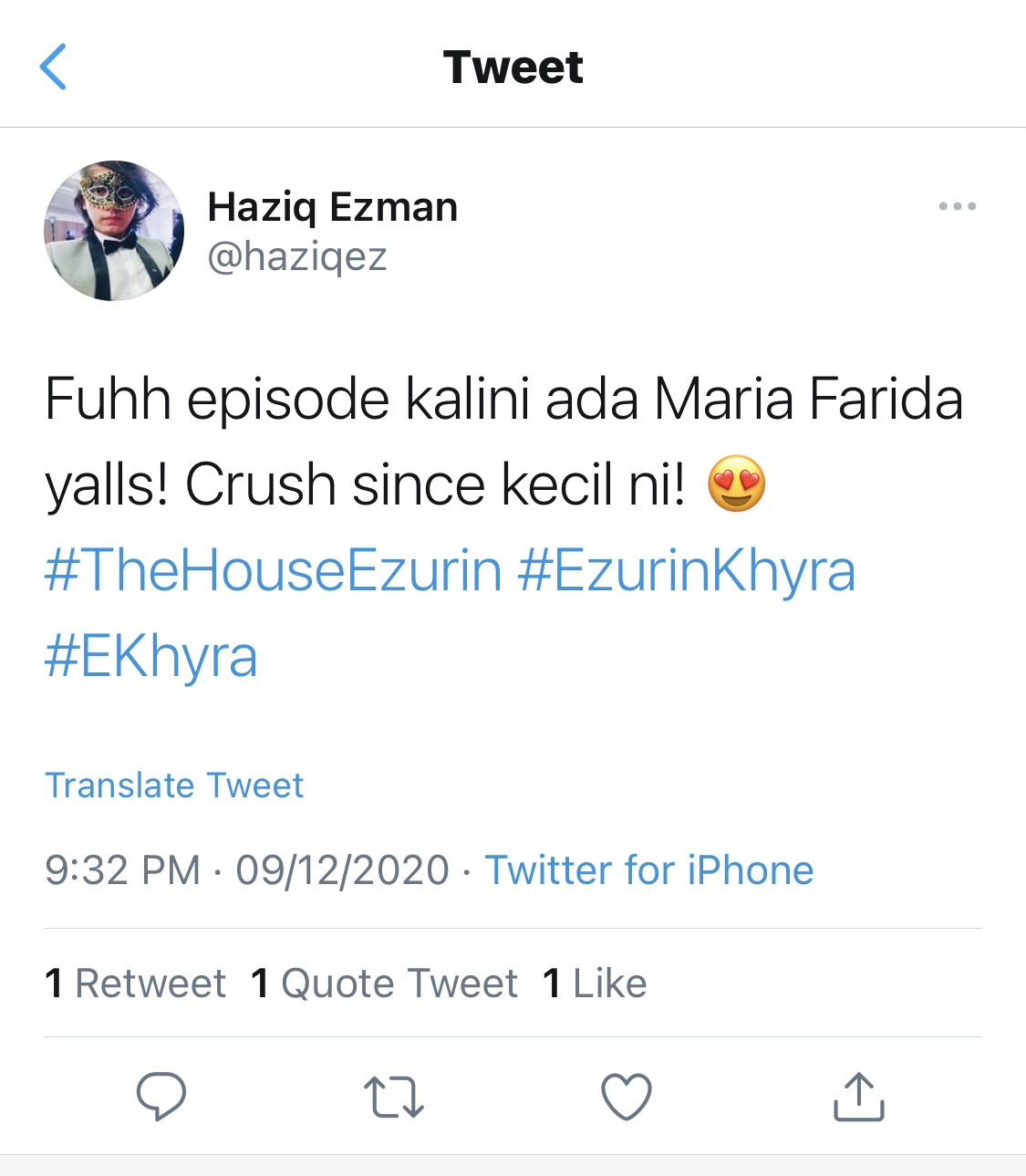Image resolution: width=1026 pixels, height=1176 pixels.
Task: Tap the @haziqez handle
Action: [x=297, y=256]
